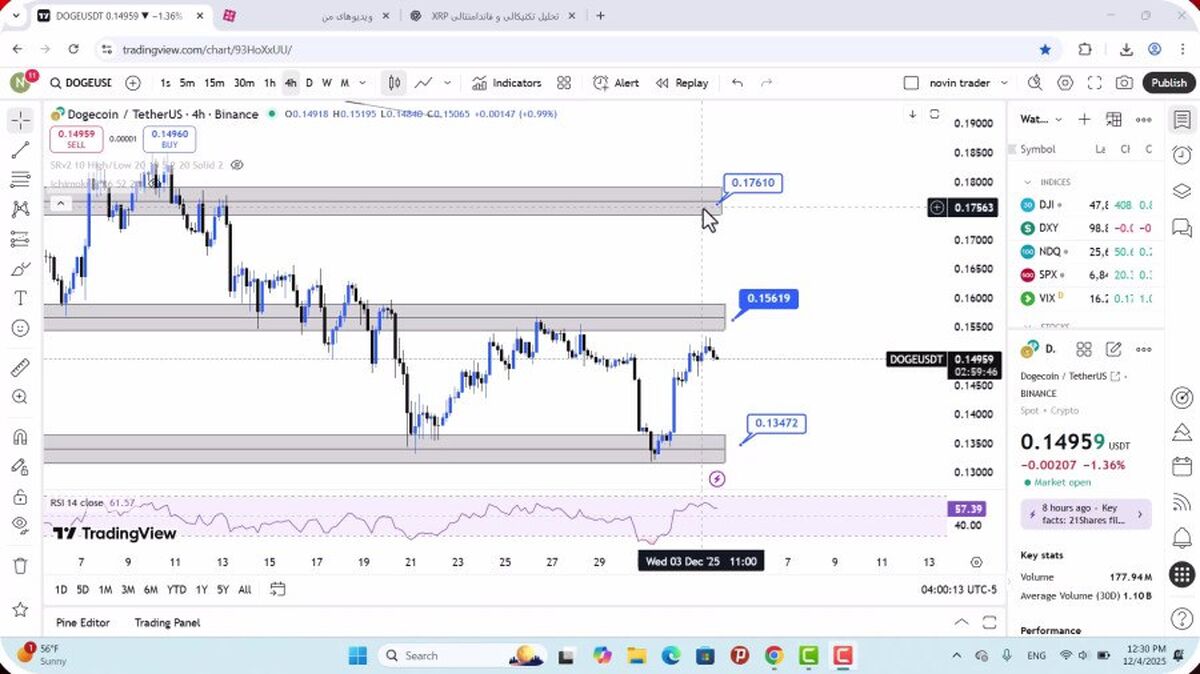
Task: Open the alerts alarm clock panel
Action: click(1182, 155)
